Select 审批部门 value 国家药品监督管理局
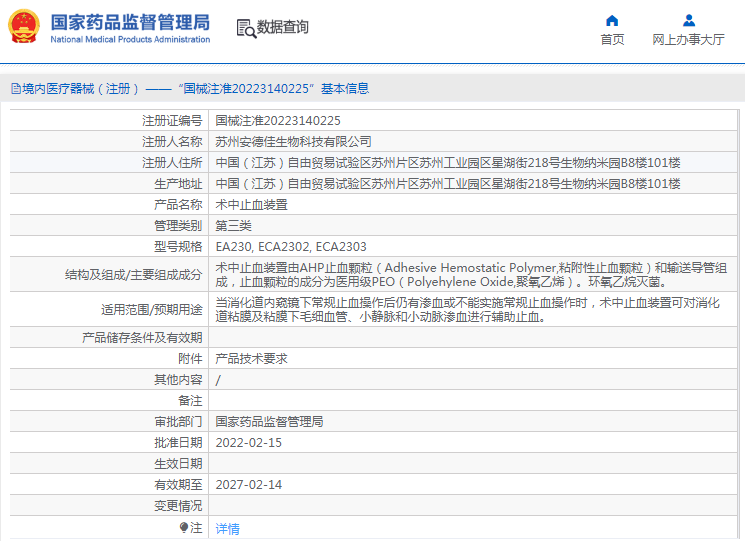This screenshot has width=745, height=541. pos(269,421)
